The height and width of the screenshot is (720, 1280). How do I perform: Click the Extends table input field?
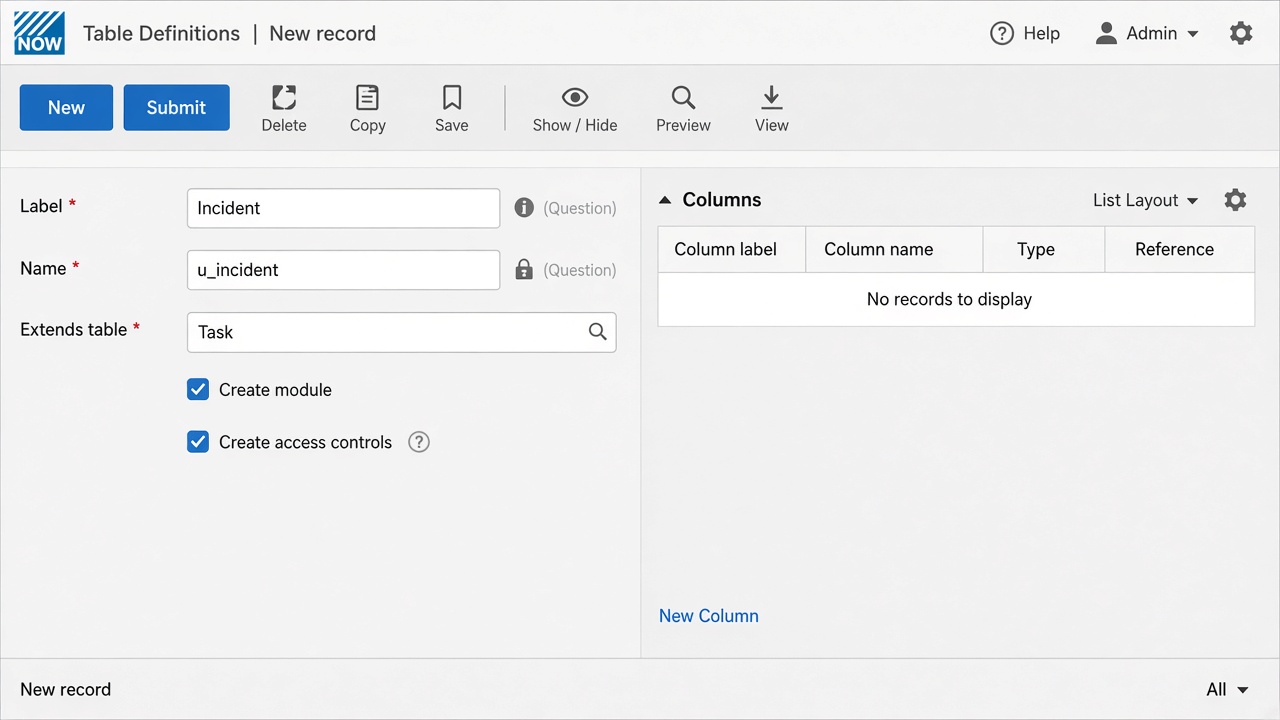coord(401,332)
